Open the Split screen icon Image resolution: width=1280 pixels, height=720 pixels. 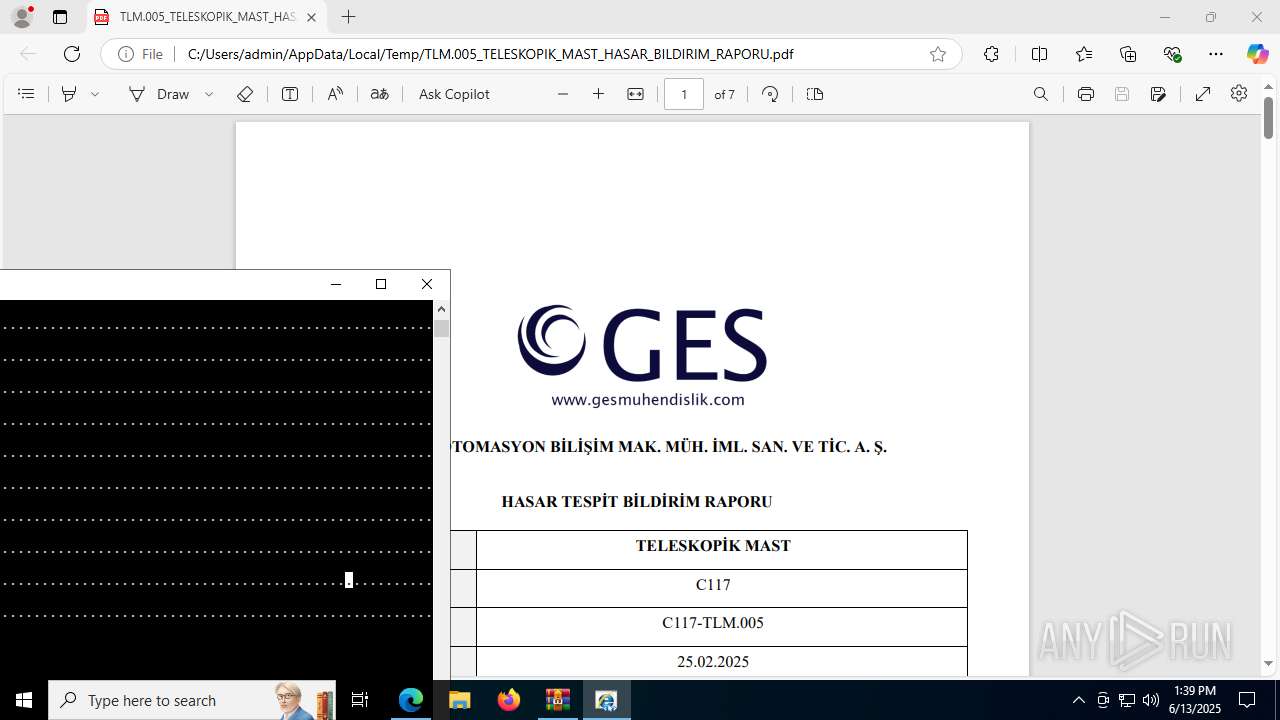[1039, 54]
